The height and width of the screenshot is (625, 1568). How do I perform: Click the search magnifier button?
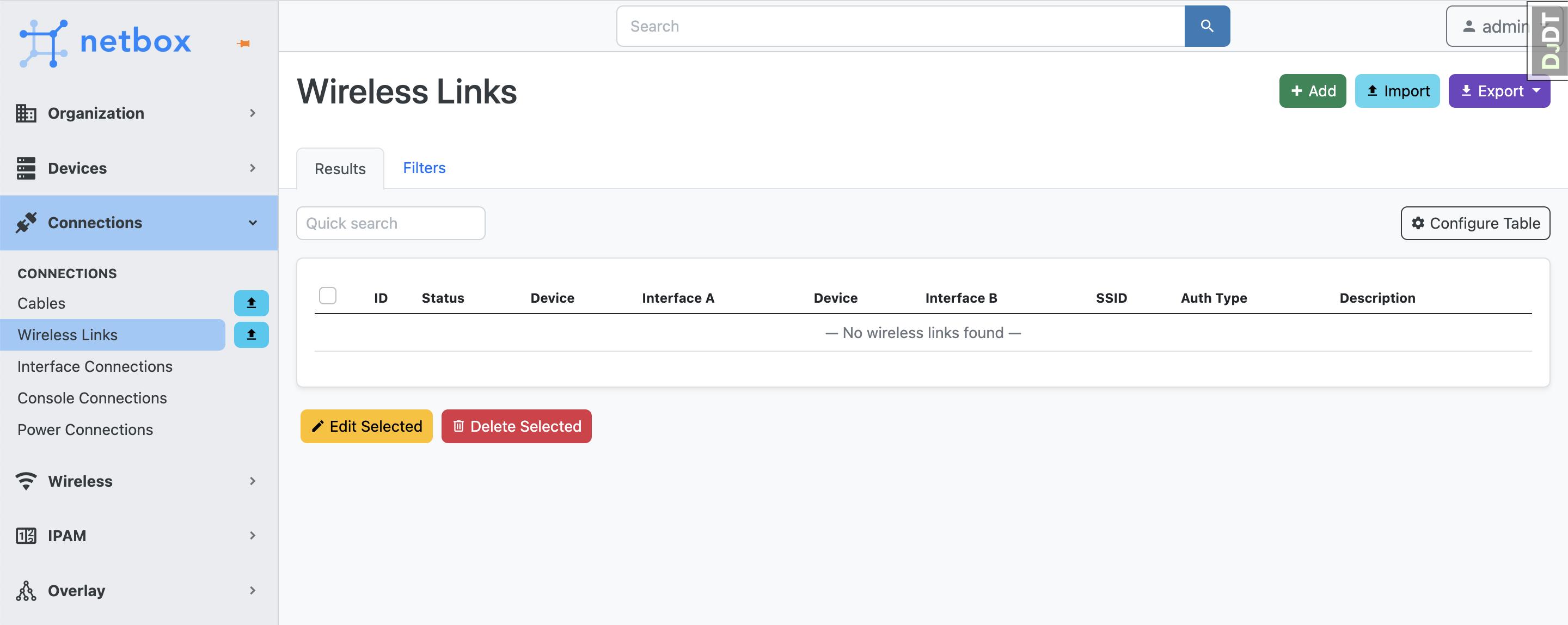(1207, 26)
